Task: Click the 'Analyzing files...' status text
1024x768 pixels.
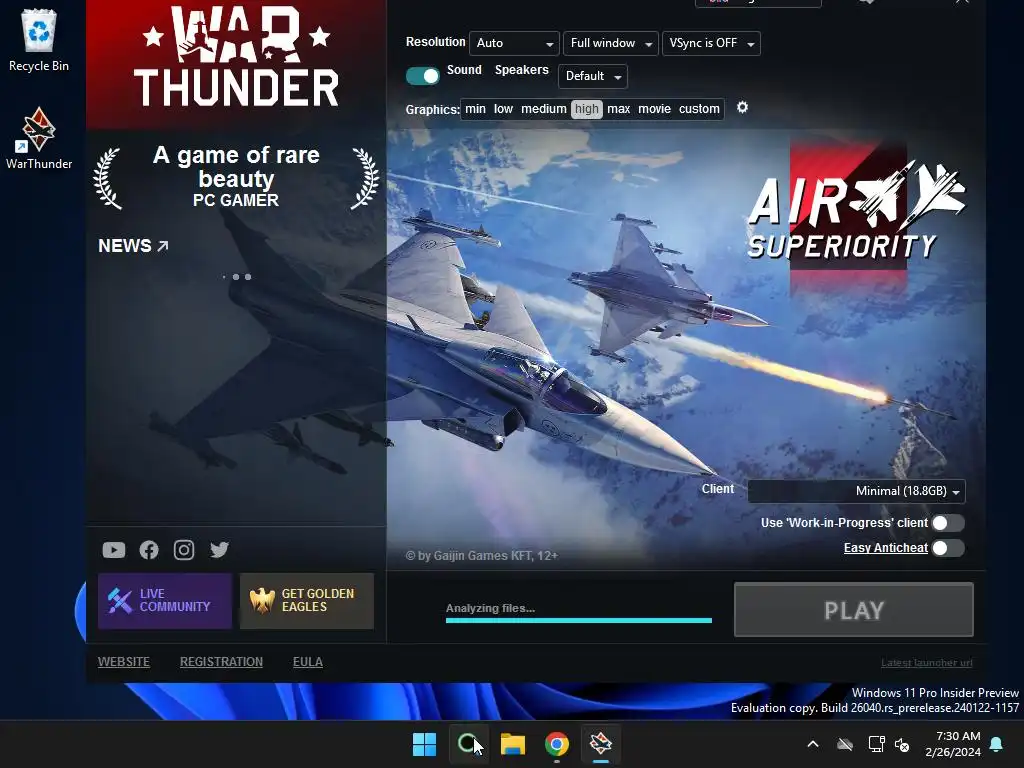Action: [x=490, y=608]
